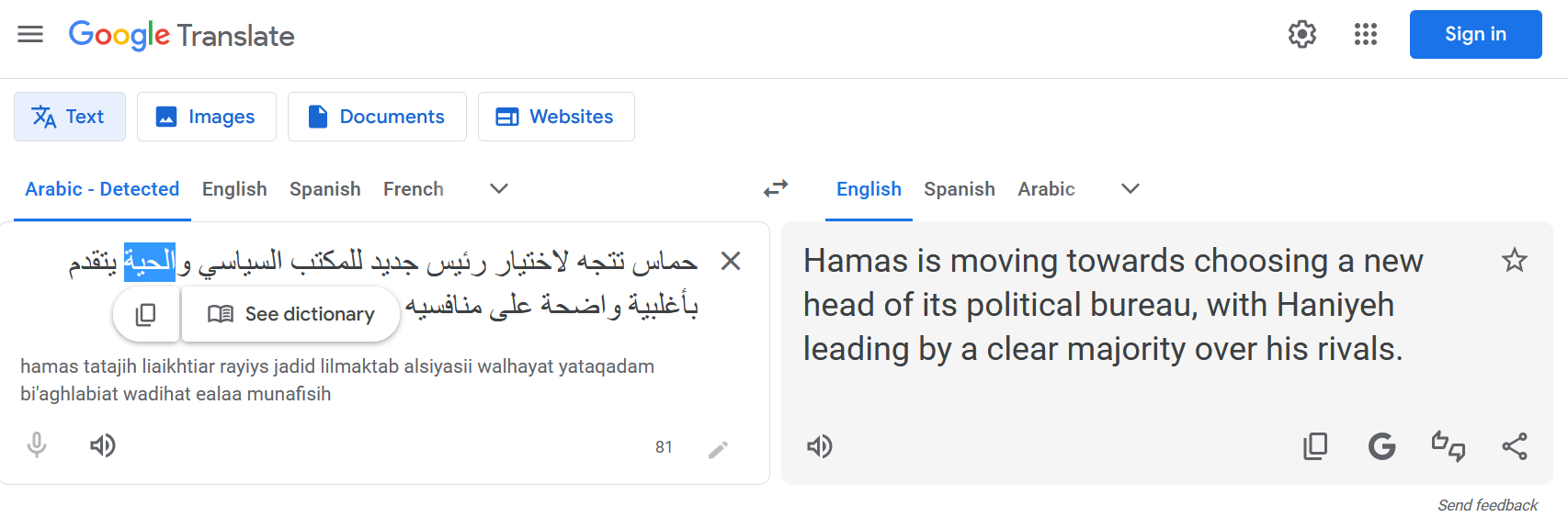The image size is (1568, 517).
Task: Open the Google apps grid
Action: [1366, 35]
